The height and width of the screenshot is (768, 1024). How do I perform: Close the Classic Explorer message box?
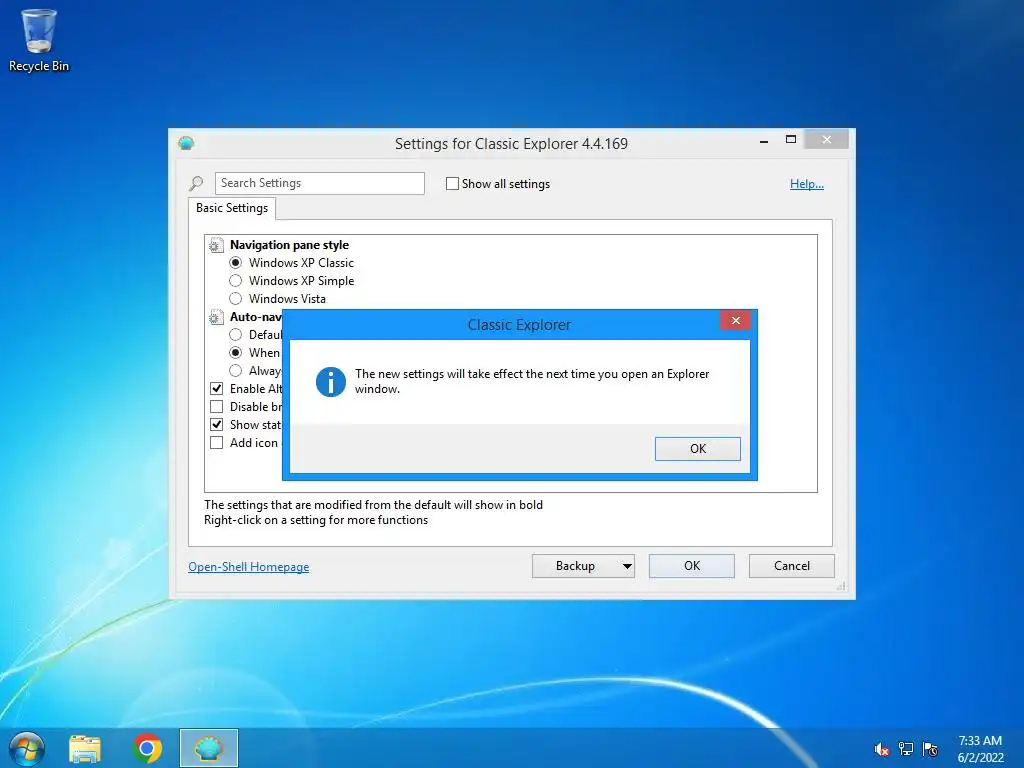tap(735, 320)
